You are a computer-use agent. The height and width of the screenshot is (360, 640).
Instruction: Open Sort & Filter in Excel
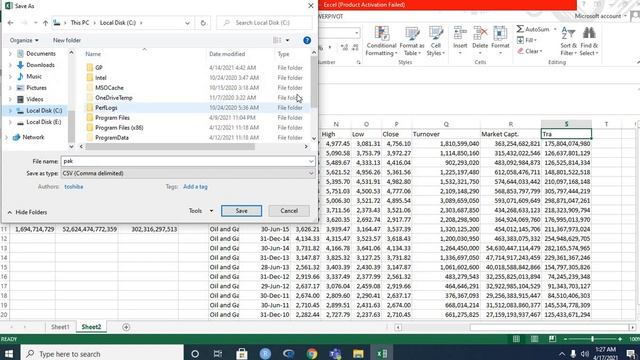point(569,41)
